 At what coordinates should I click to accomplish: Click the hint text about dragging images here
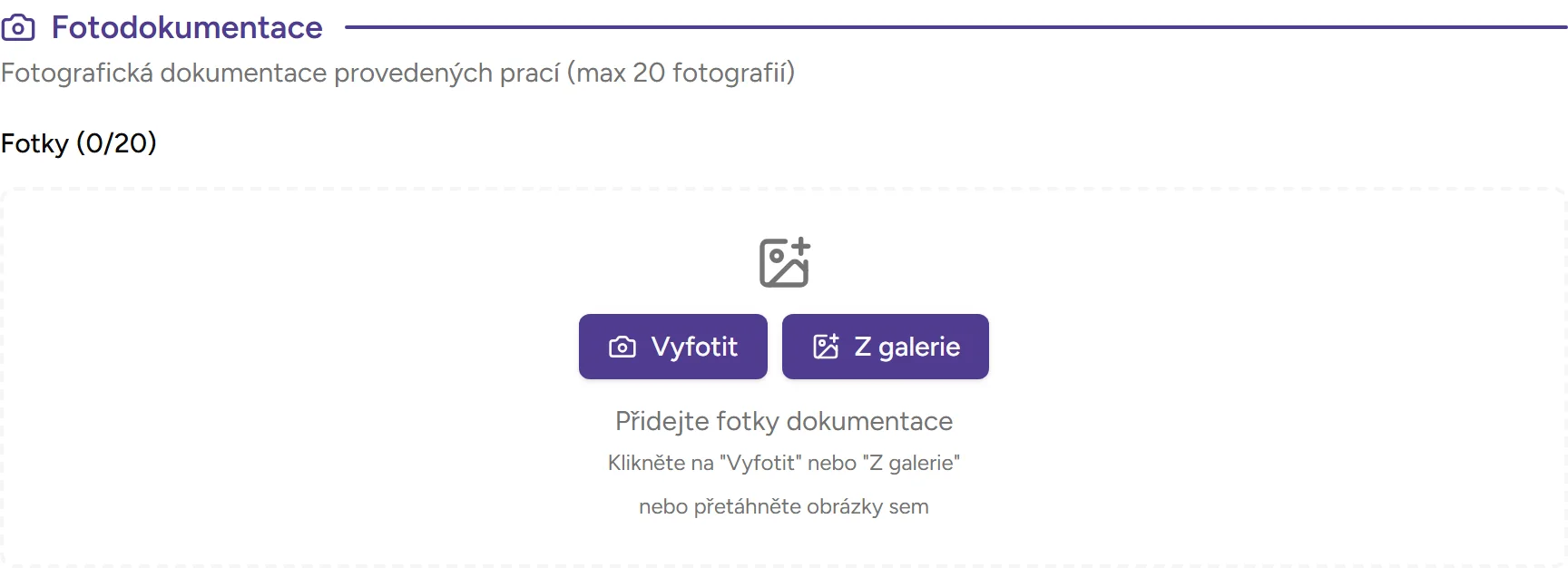point(784,506)
